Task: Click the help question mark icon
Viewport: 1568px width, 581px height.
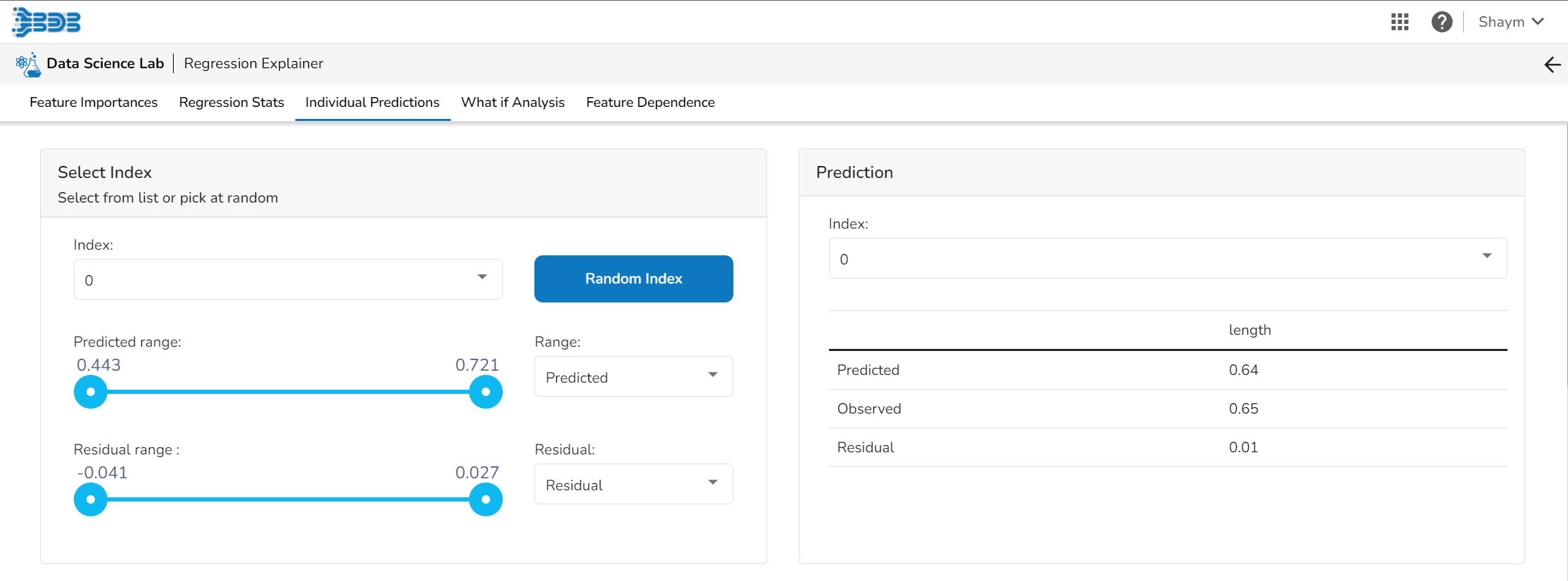Action: (x=1441, y=22)
